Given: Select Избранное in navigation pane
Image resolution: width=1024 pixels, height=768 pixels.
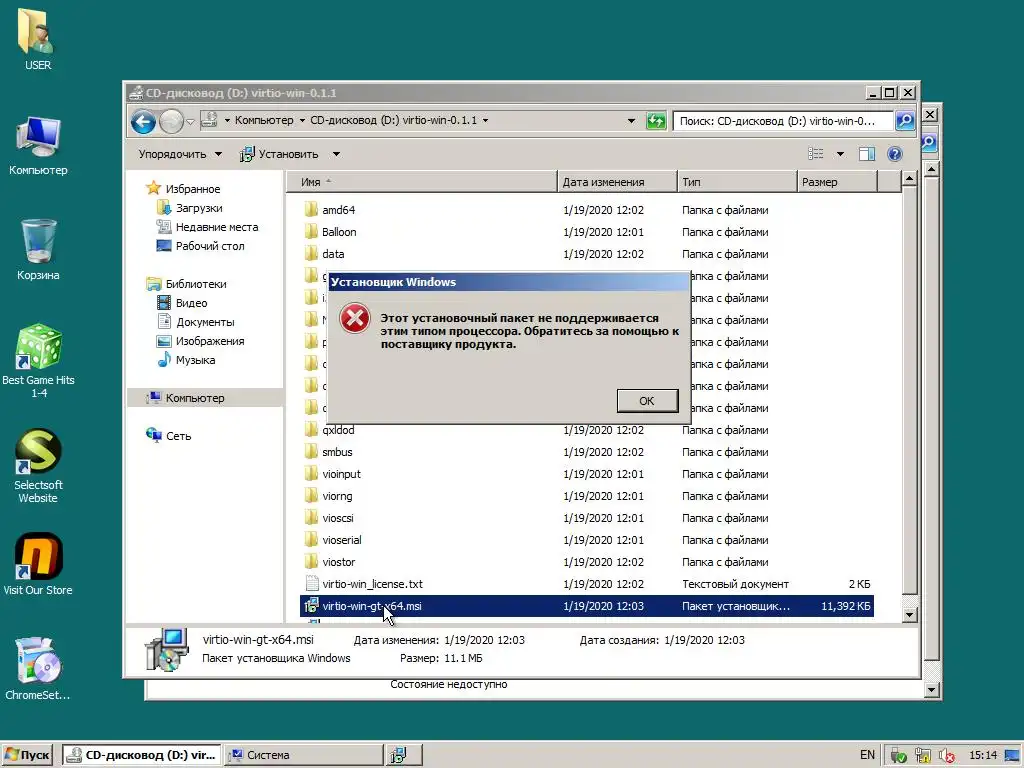Looking at the screenshot, I should [x=193, y=189].
